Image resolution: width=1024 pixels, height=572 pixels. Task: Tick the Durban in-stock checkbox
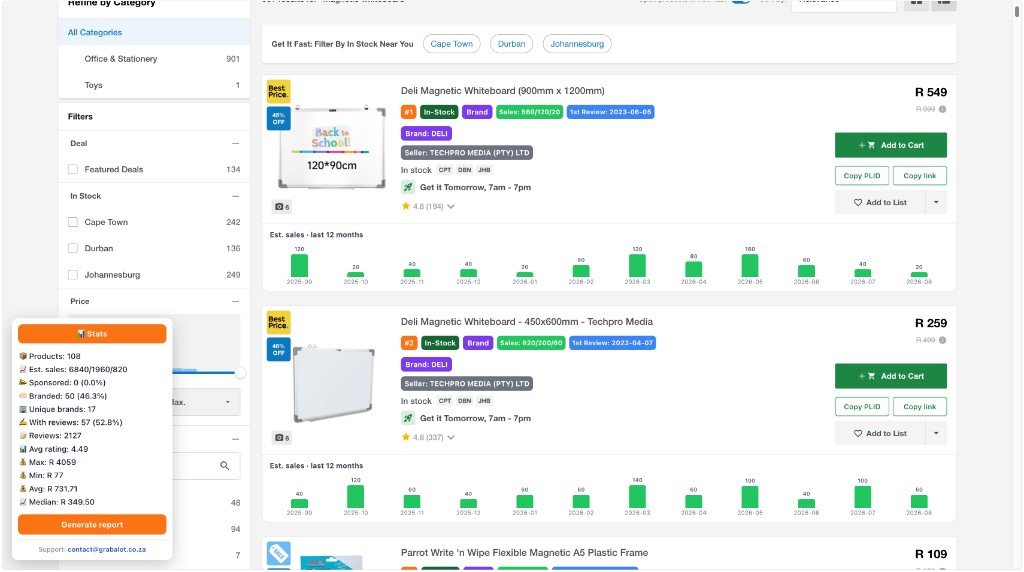click(73, 249)
